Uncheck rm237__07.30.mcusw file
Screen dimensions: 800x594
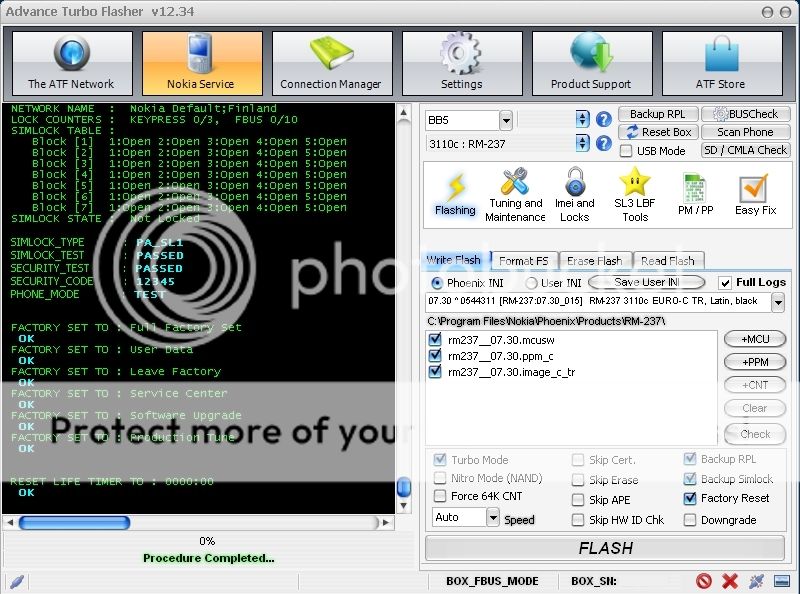(435, 339)
